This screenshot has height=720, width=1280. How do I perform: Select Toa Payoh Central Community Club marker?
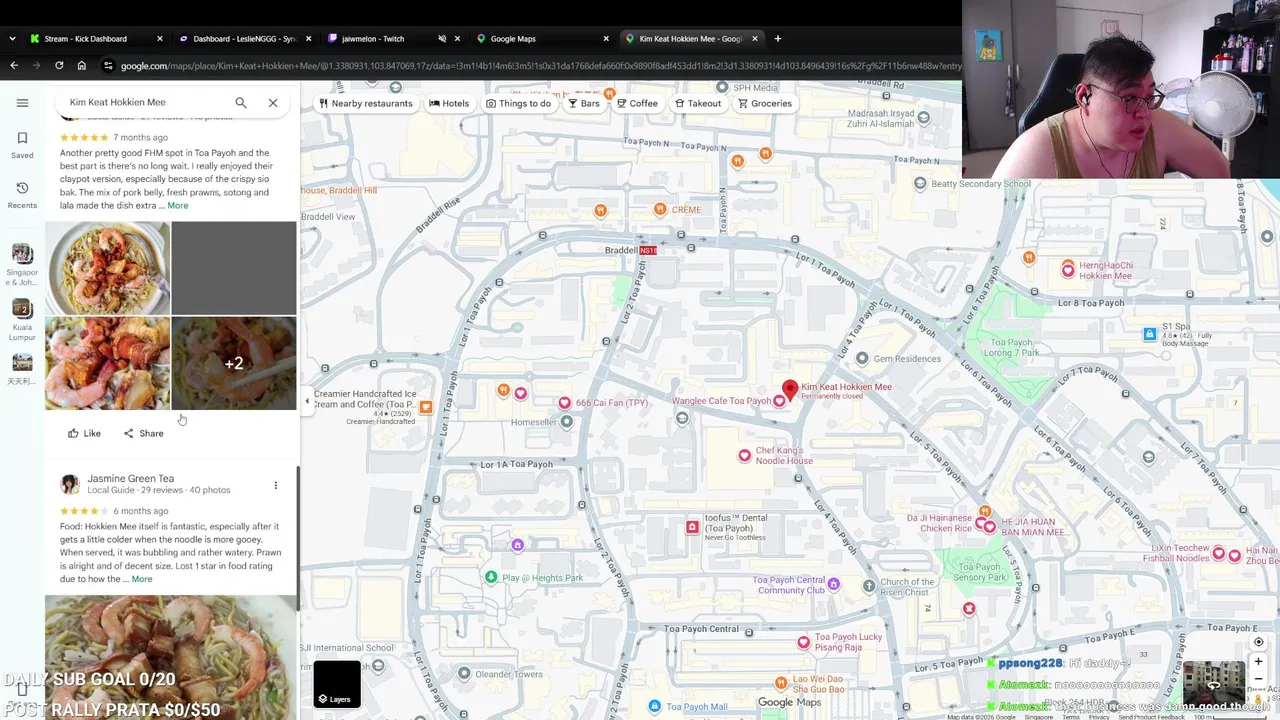[833, 584]
